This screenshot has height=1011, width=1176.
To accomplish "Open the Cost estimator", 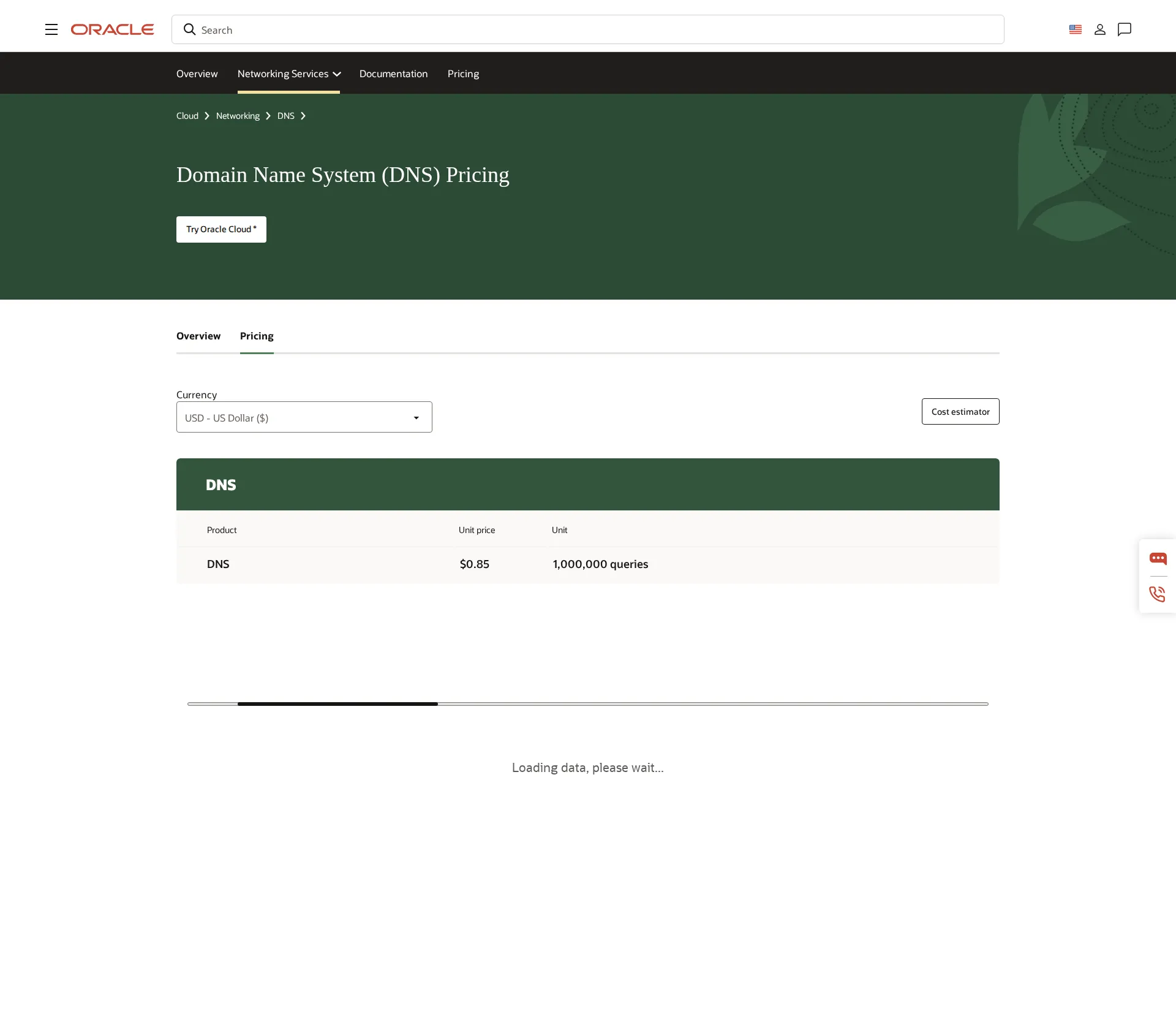I will tap(960, 411).
